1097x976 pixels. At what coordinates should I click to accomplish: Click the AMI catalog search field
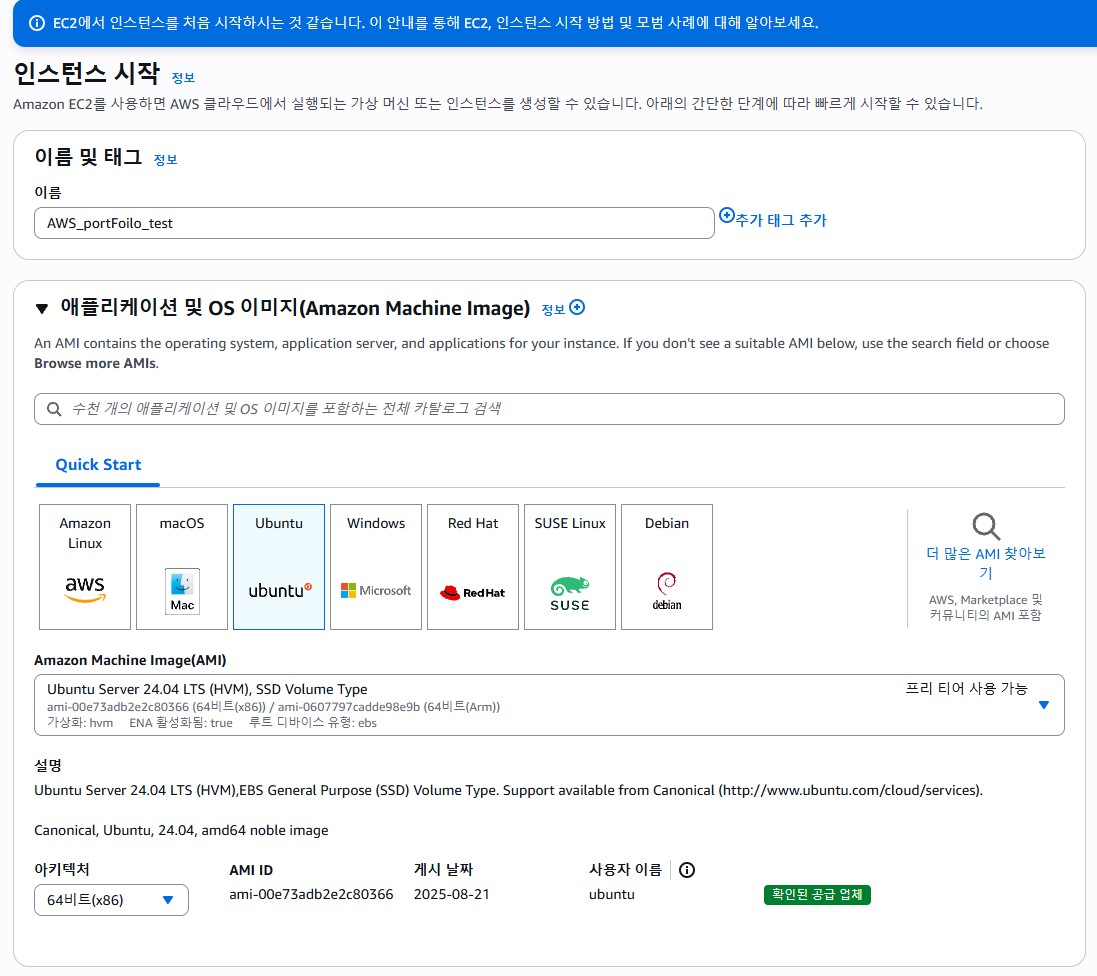(x=549, y=409)
